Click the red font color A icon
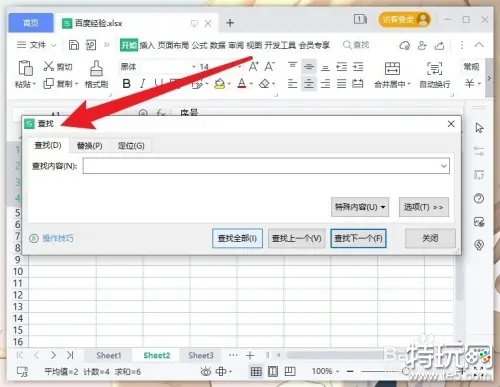This screenshot has height=387, width=500. (242, 83)
